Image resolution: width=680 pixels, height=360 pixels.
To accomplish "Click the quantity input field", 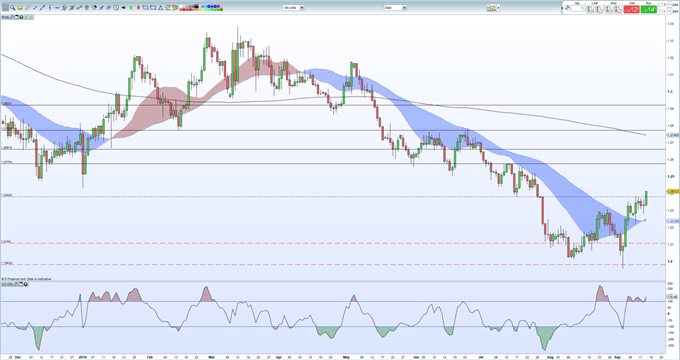I will tap(577, 8).
